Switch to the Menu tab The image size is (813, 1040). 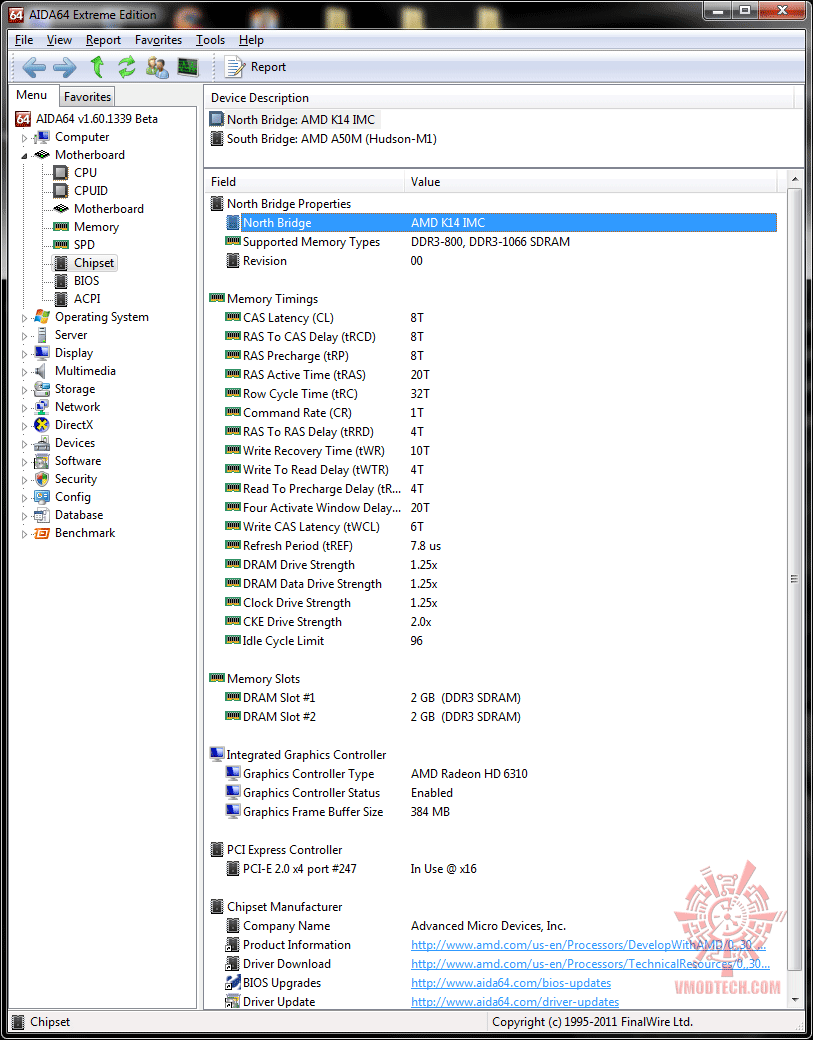tap(32, 95)
